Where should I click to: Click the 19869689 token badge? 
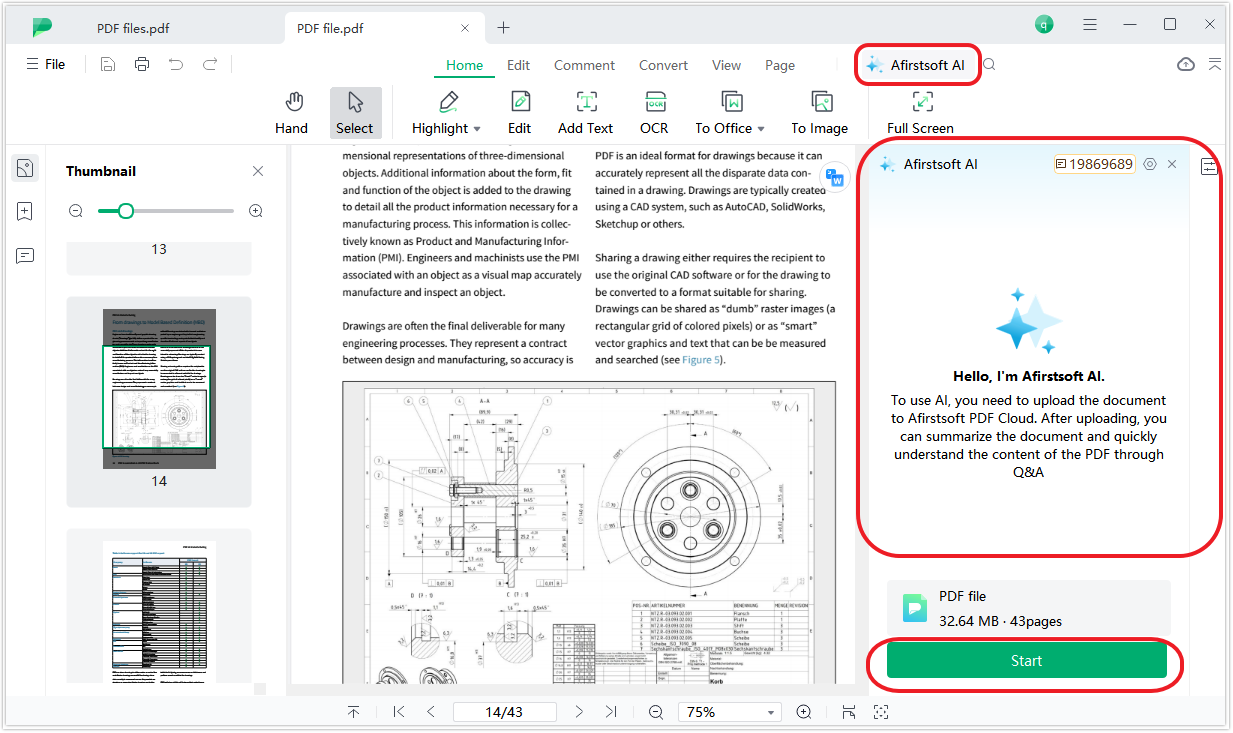point(1094,164)
